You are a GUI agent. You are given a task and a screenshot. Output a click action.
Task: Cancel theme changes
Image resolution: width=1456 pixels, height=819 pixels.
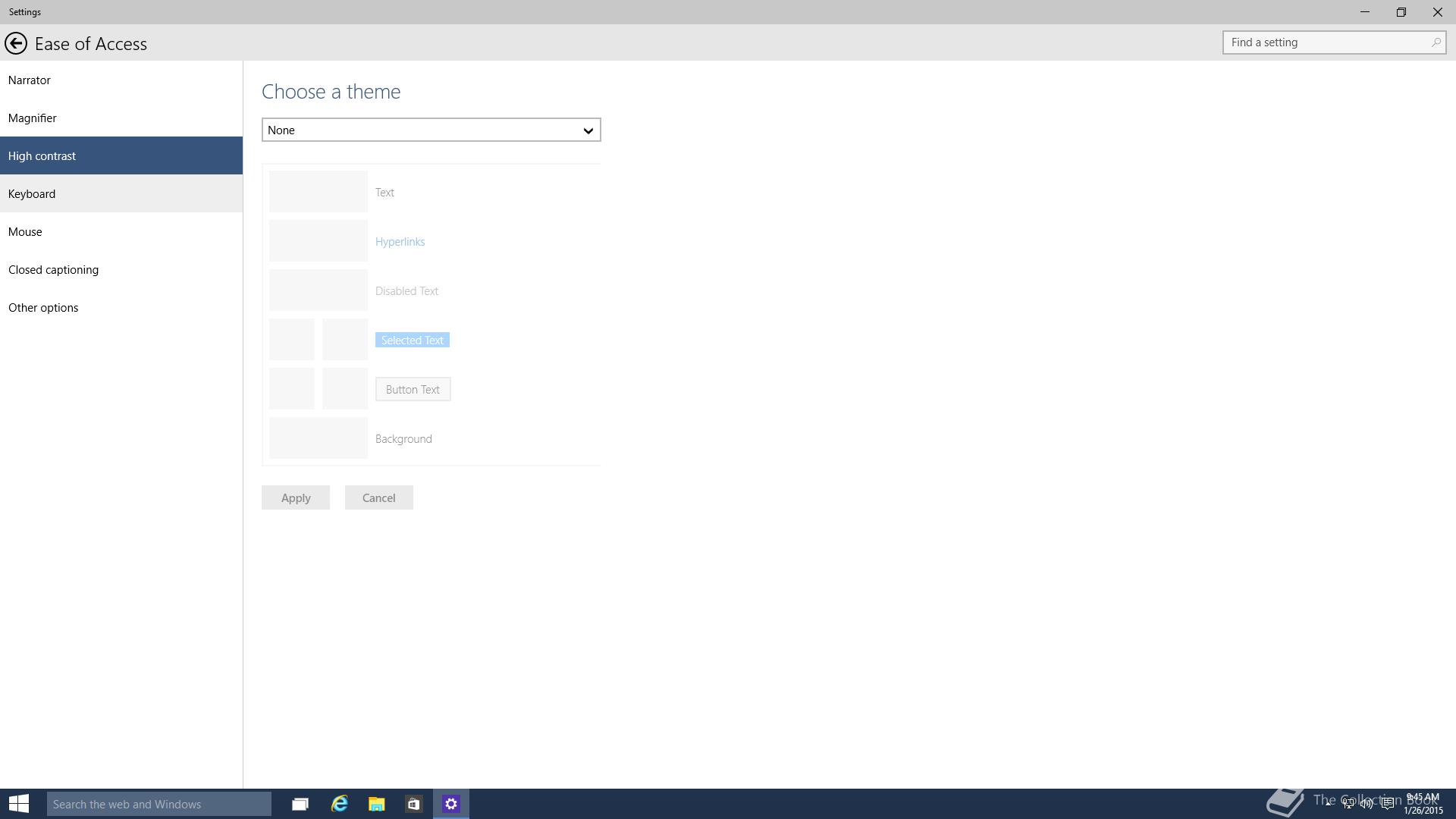pyautogui.click(x=379, y=497)
